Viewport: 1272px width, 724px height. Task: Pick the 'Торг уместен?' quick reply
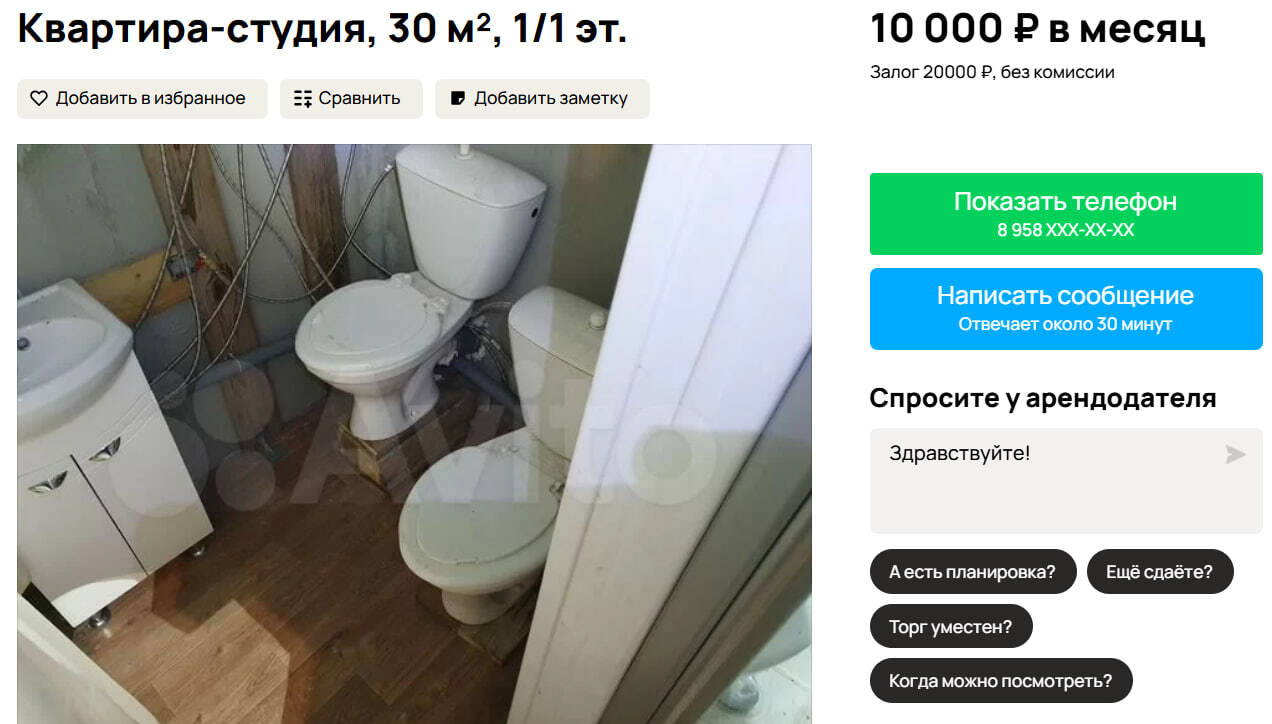tap(951, 626)
